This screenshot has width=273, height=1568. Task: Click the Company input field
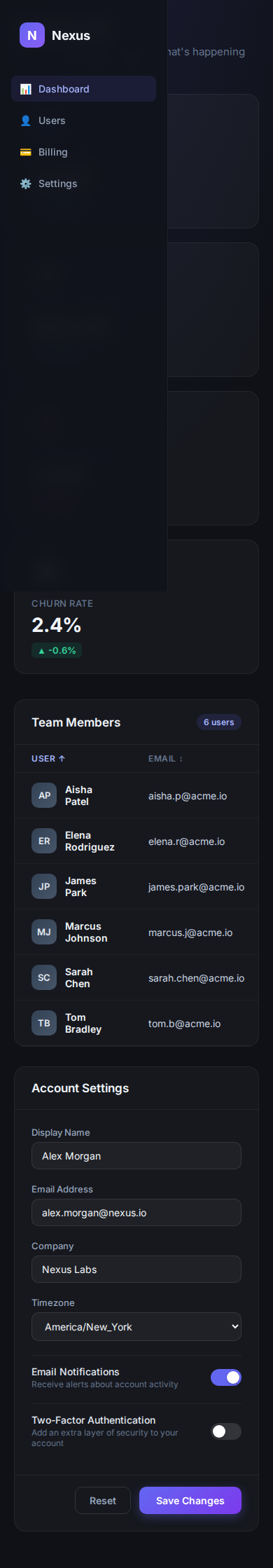coord(136,1269)
